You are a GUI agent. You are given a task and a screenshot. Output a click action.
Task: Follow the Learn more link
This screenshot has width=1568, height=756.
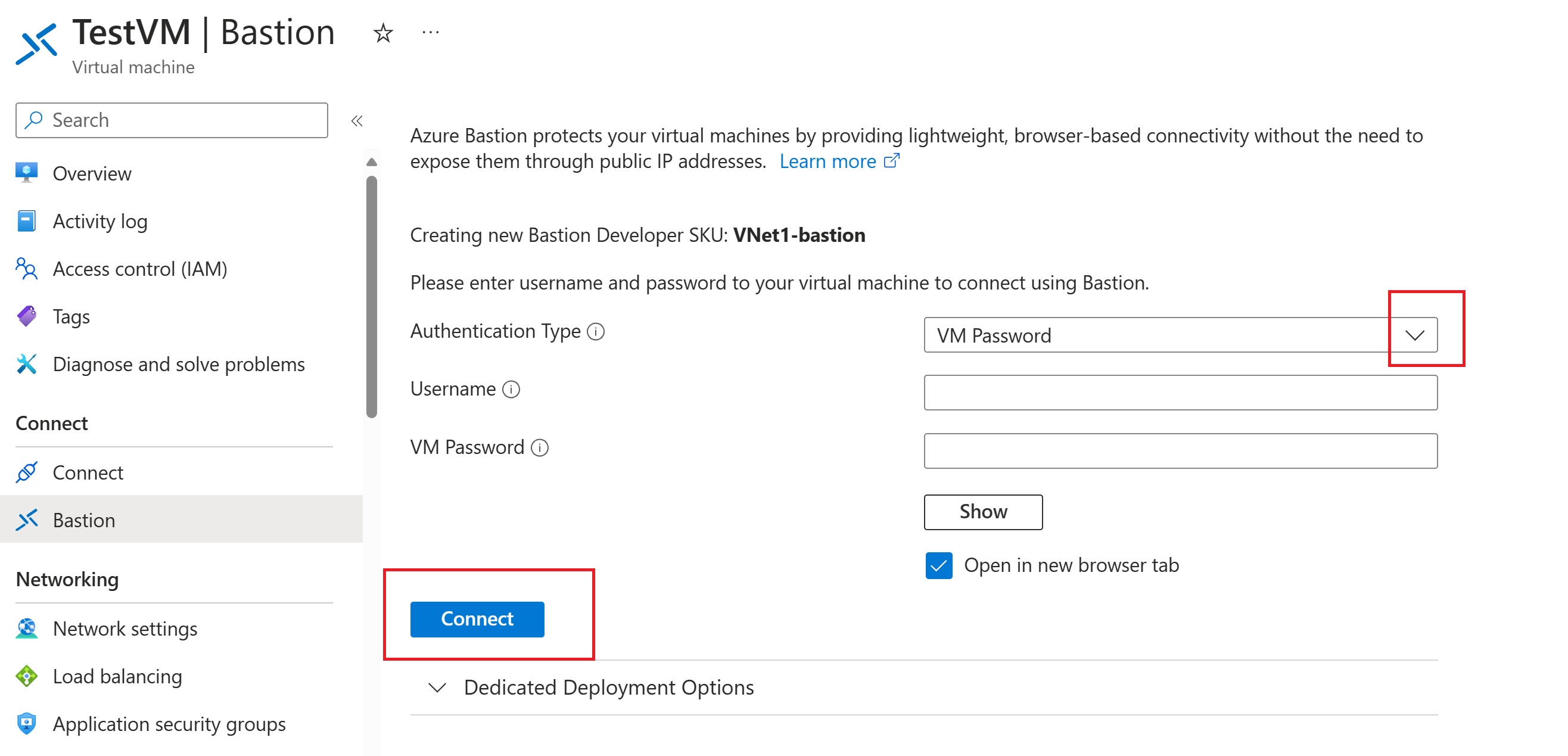[839, 161]
